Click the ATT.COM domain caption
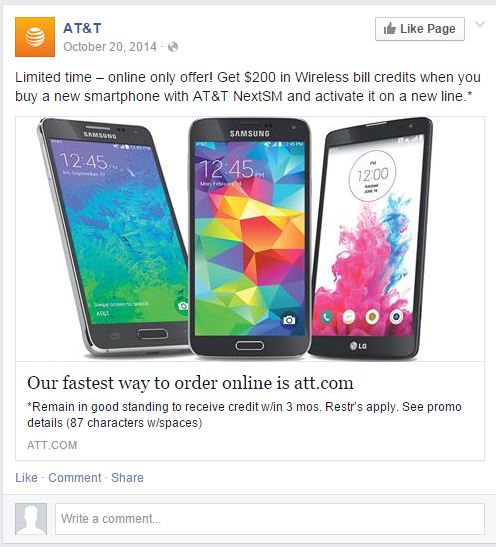496x547 pixels. click(52, 445)
